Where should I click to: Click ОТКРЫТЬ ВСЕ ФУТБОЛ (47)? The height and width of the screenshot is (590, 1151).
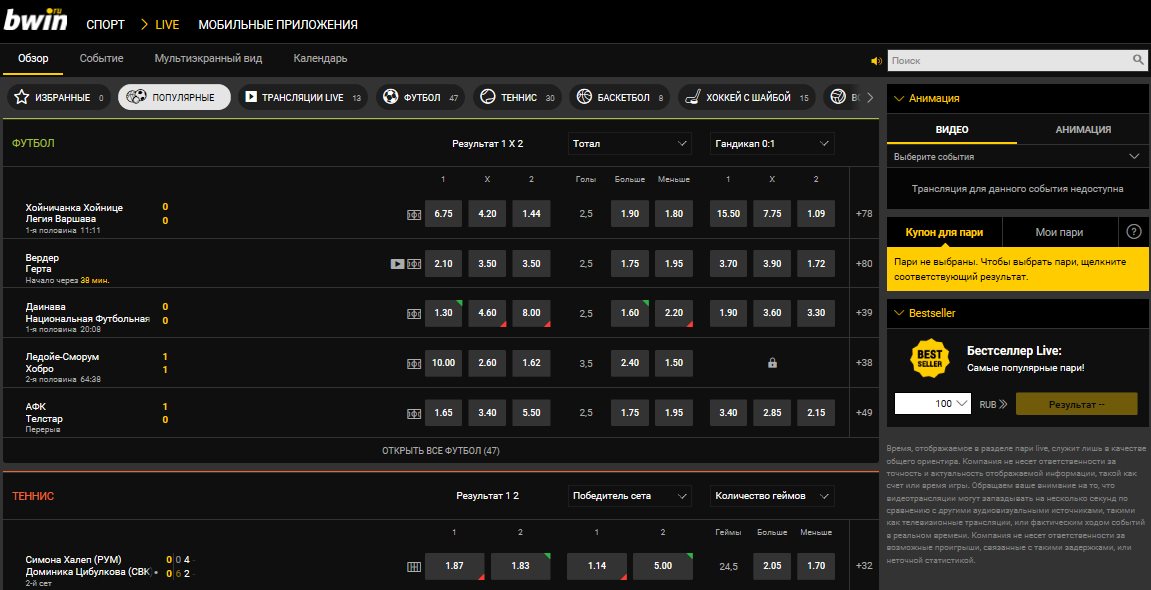pyautogui.click(x=440, y=451)
